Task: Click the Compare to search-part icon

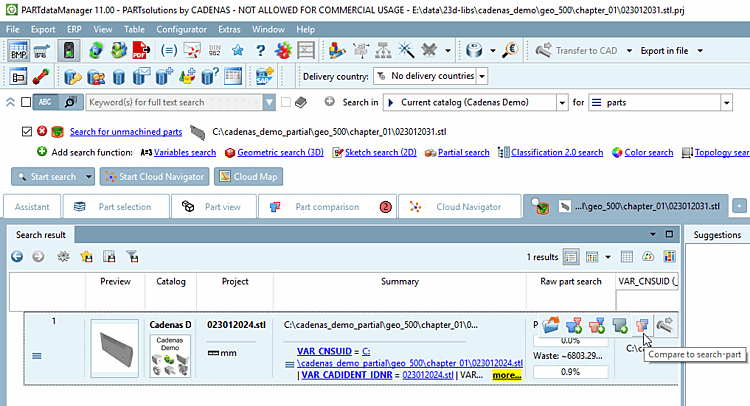Action: [642, 326]
